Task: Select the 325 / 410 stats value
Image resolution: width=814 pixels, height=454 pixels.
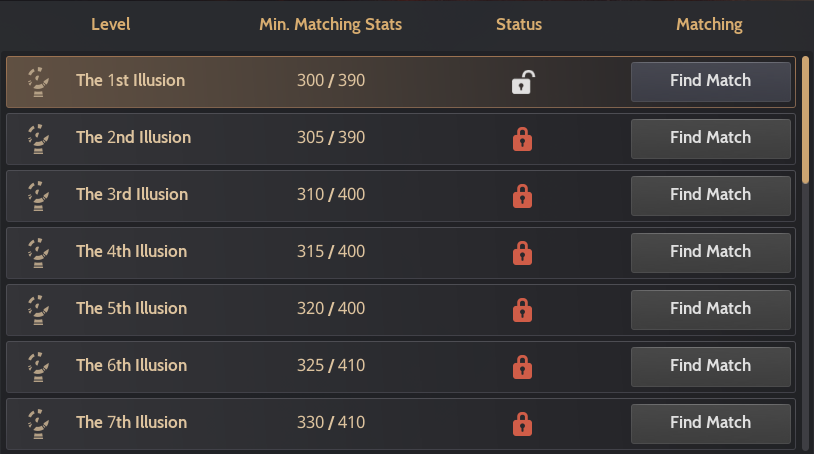Action: [331, 366]
